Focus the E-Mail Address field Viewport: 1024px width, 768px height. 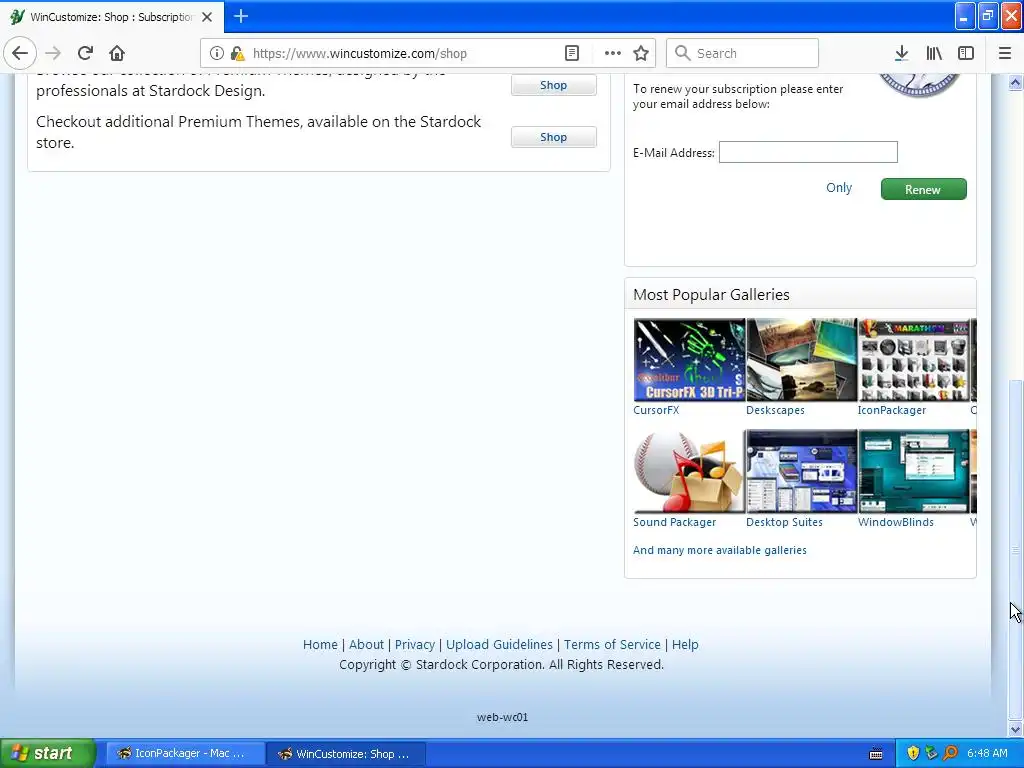(808, 152)
